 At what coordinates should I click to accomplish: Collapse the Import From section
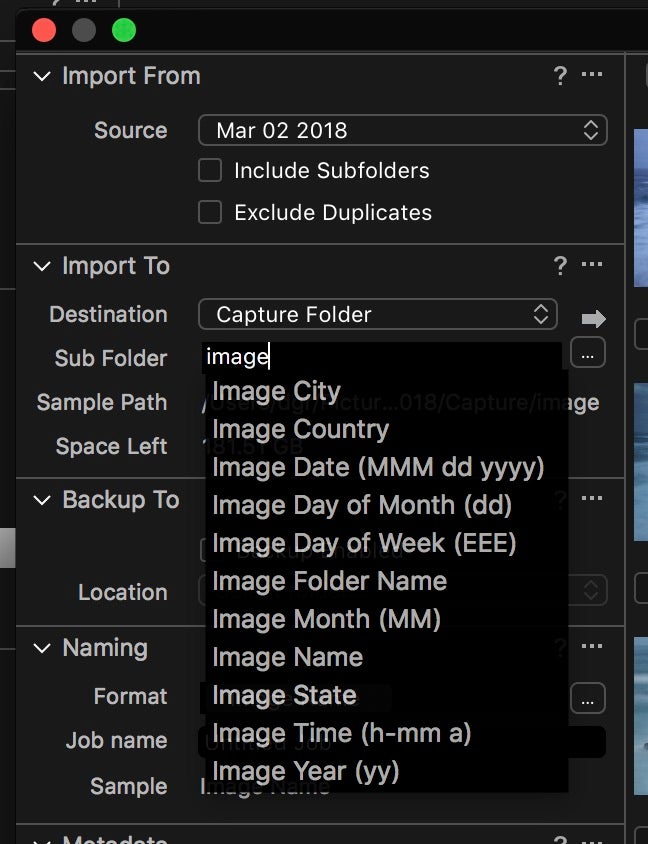tap(42, 76)
